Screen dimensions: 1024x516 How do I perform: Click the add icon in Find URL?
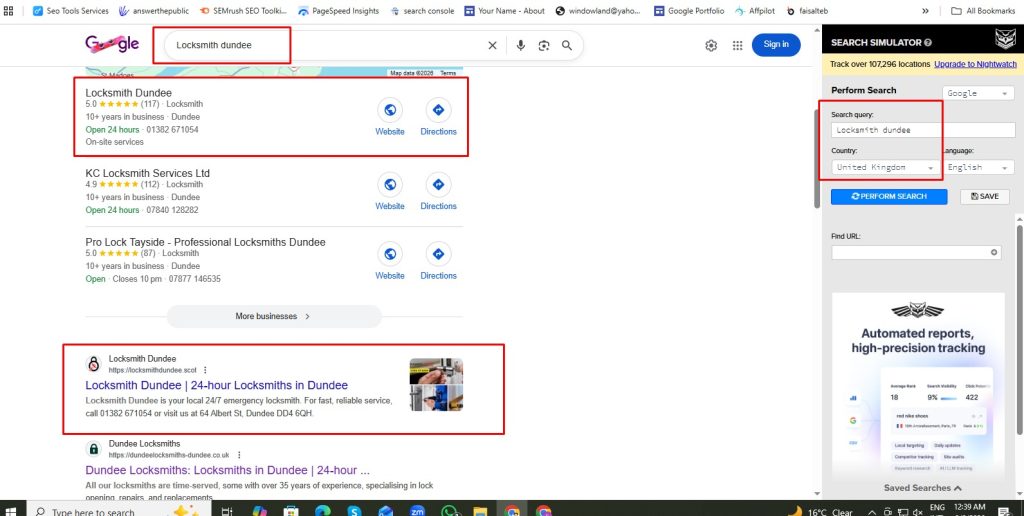coord(994,252)
